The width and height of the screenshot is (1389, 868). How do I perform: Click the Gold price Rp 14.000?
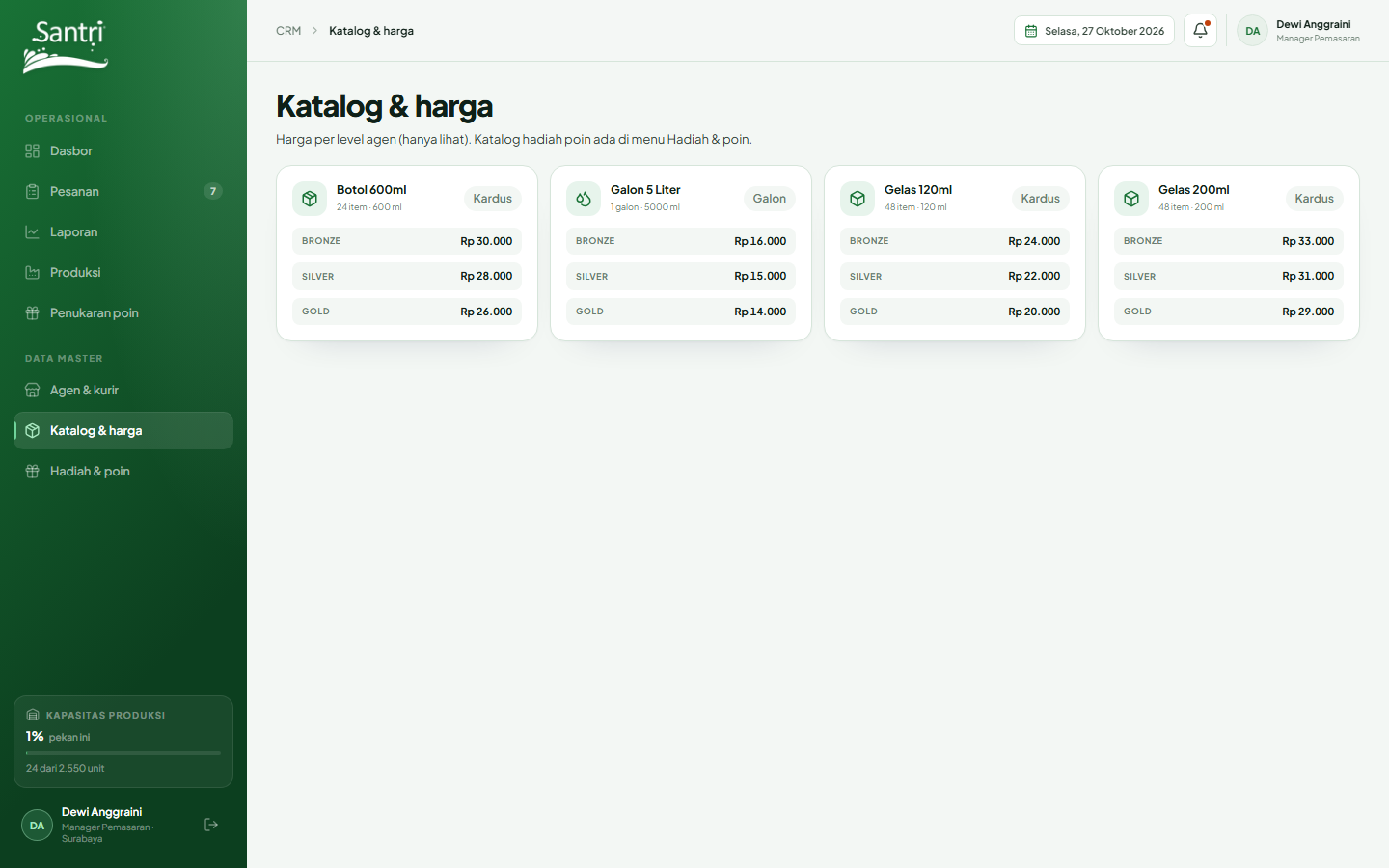(760, 312)
